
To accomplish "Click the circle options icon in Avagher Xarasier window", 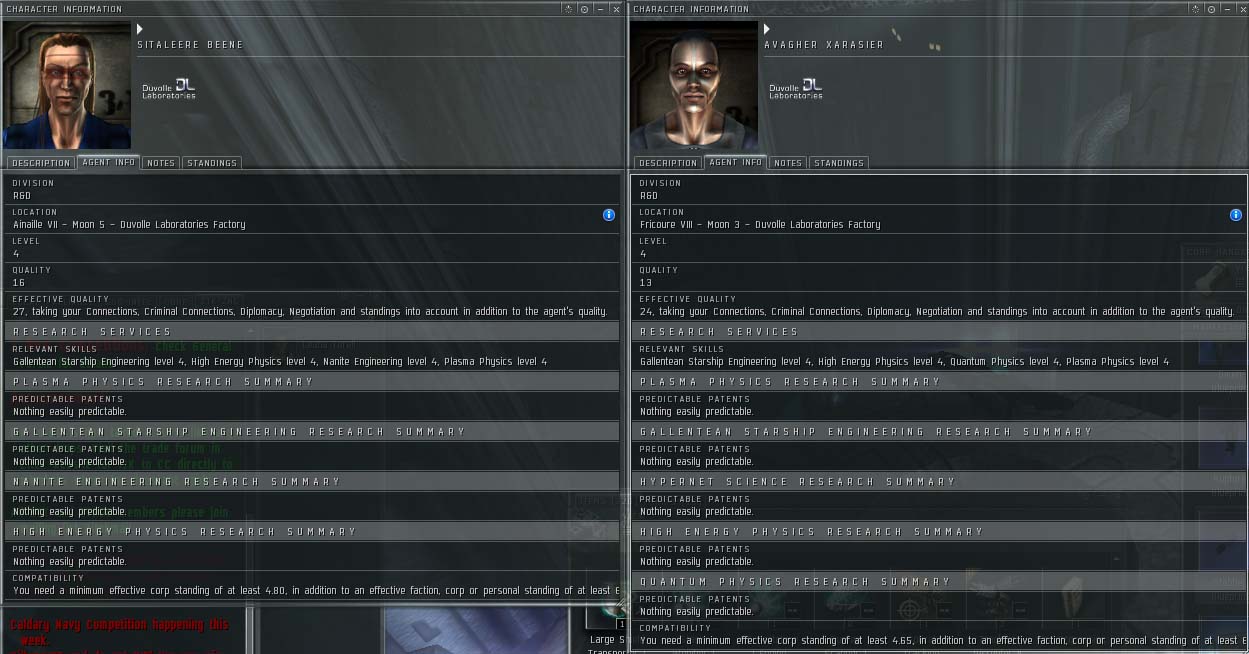I will click(x=1211, y=9).
